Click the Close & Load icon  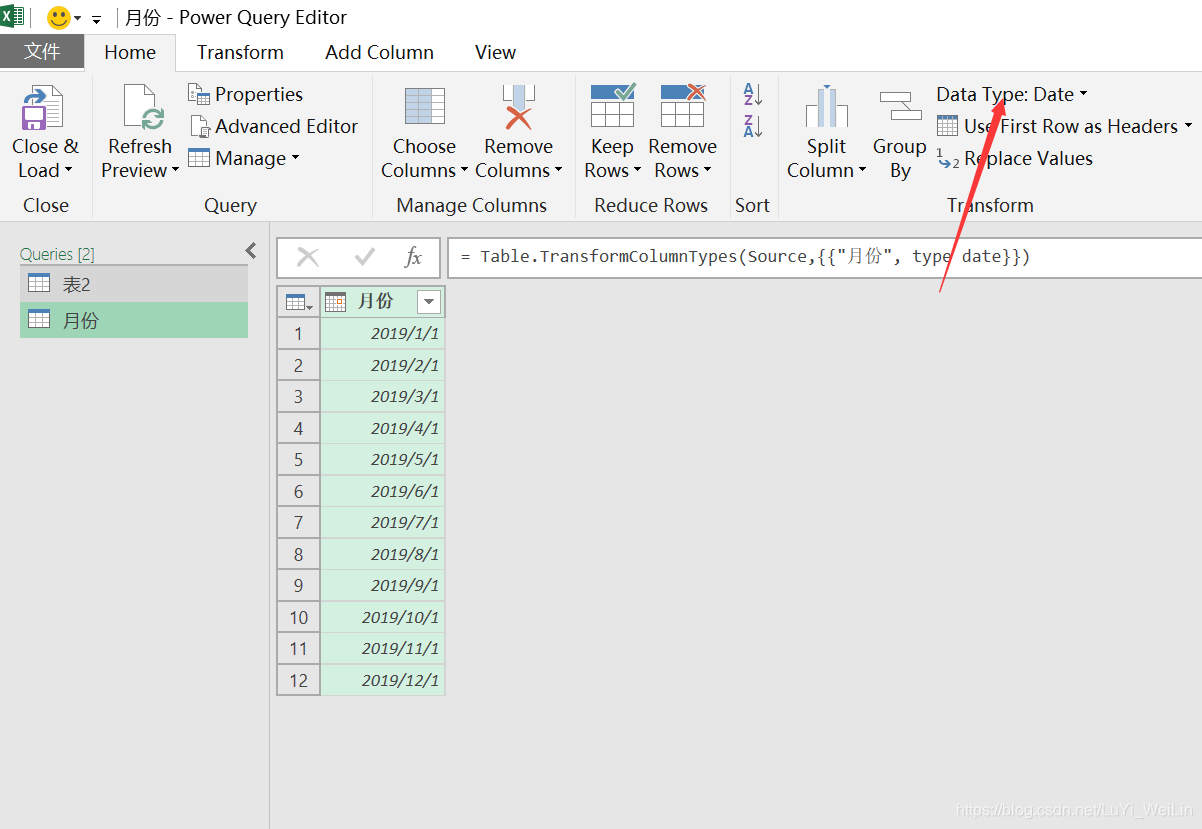42,108
